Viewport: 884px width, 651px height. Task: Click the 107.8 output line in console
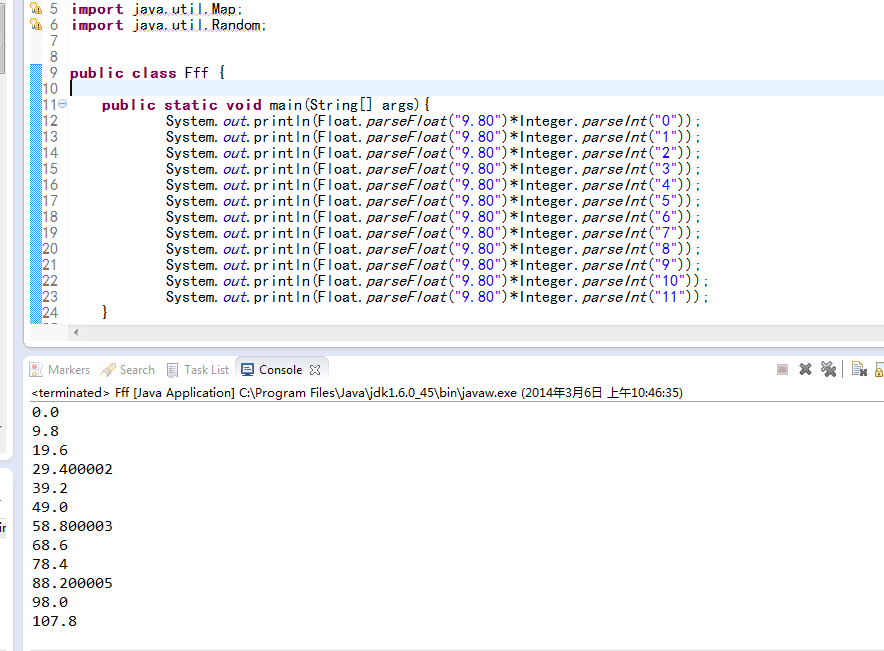(54, 621)
